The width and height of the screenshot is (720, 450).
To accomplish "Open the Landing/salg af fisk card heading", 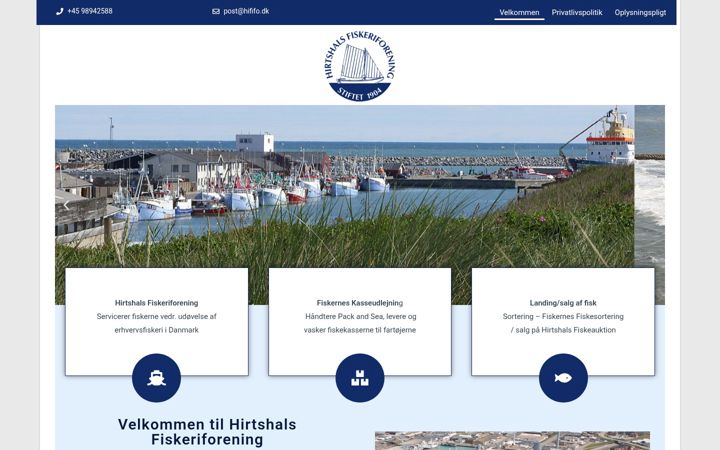I will click(563, 303).
